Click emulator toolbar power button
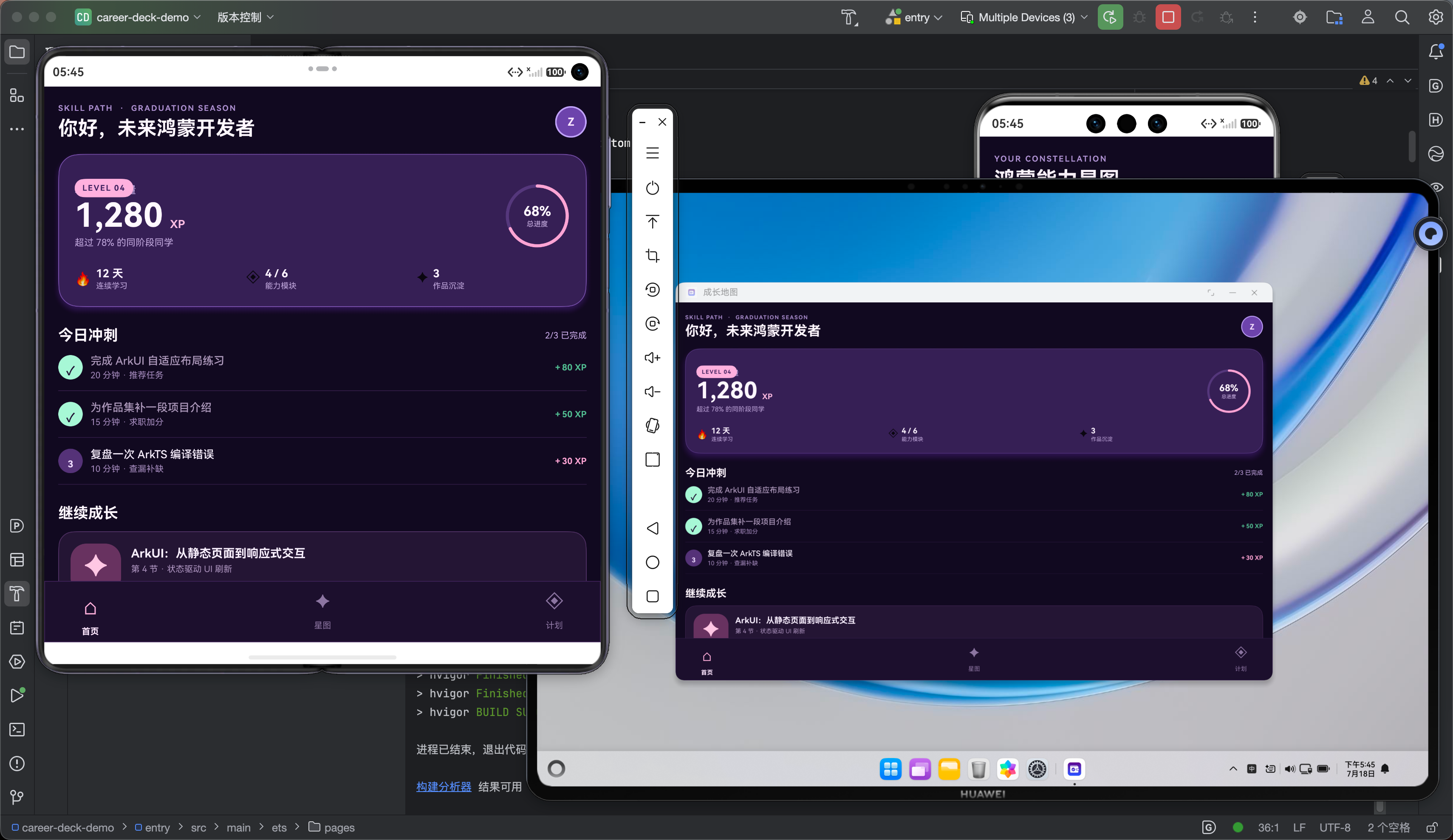The height and width of the screenshot is (840, 1453). click(652, 188)
